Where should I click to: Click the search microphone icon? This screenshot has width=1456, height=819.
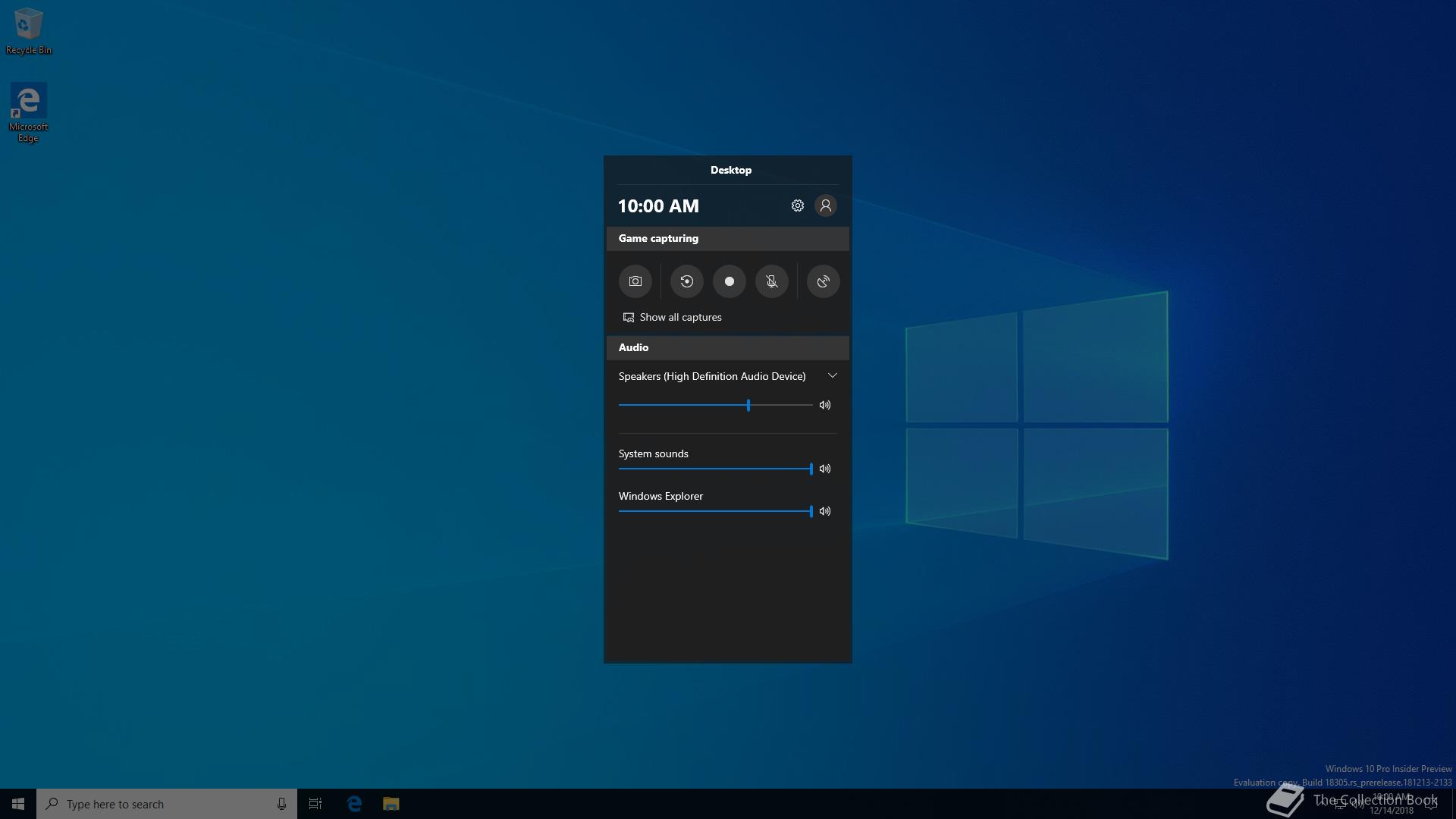point(281,804)
